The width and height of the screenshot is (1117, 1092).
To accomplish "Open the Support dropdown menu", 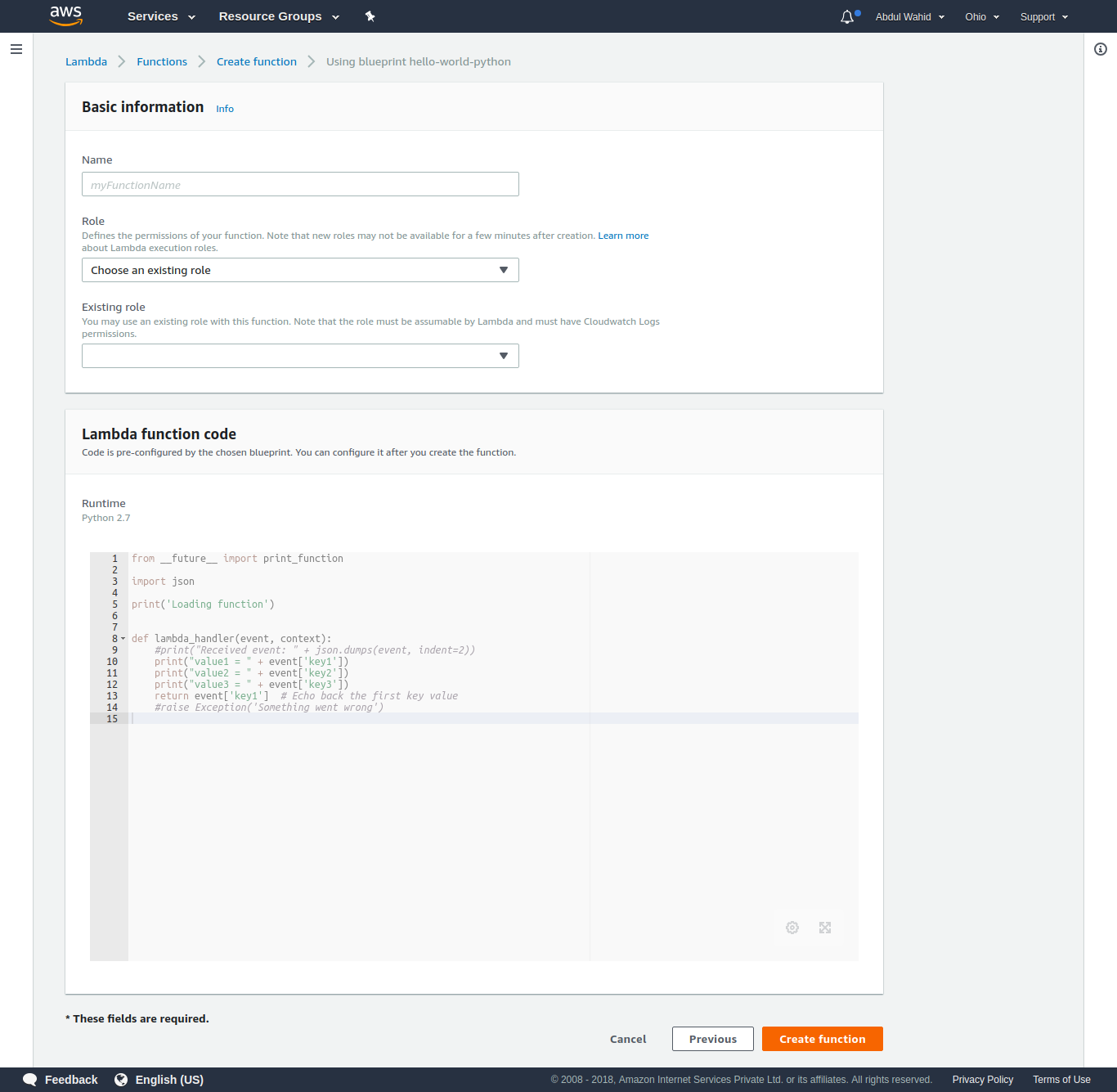I will tap(1044, 16).
